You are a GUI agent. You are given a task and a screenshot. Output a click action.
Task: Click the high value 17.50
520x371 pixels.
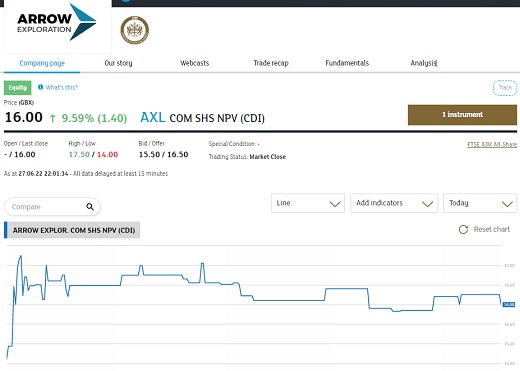tap(79, 155)
